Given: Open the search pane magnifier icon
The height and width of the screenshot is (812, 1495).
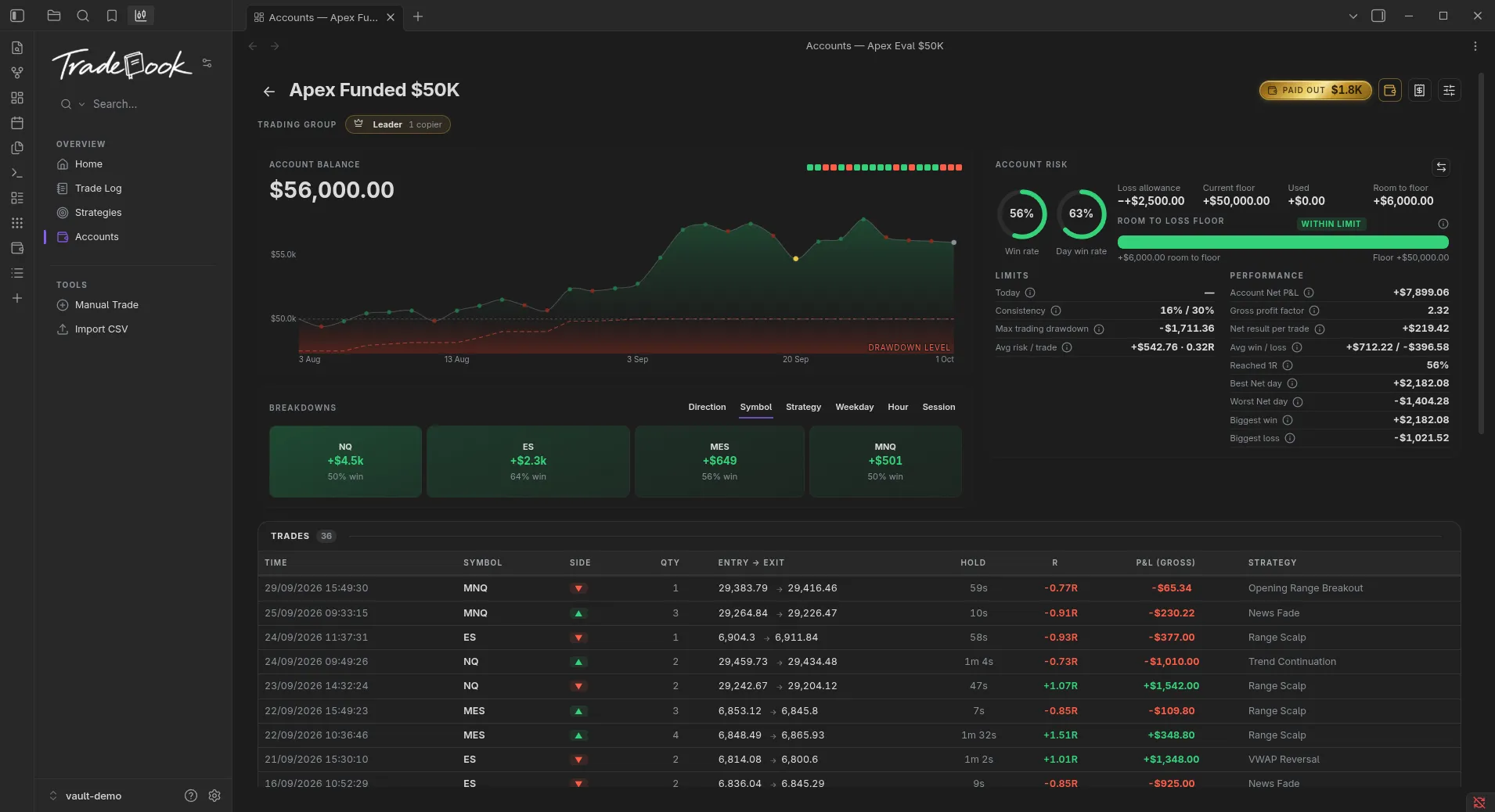Looking at the screenshot, I should pos(83,16).
